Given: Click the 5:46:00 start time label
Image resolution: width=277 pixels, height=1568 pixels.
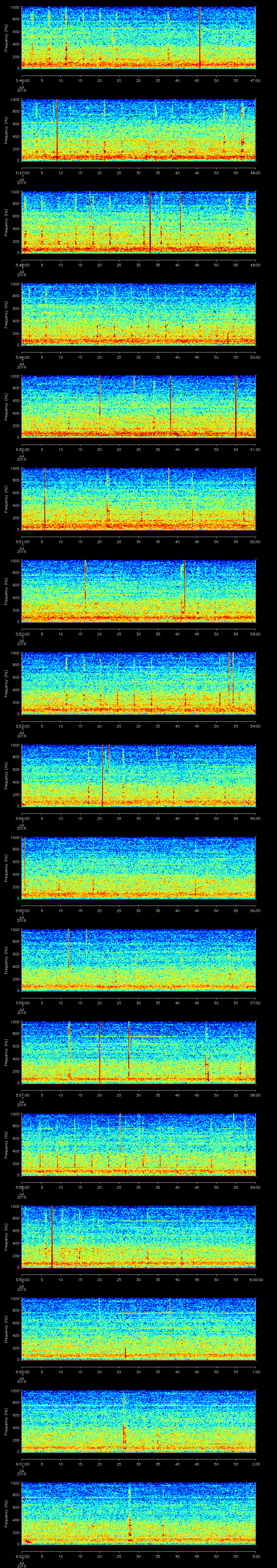Looking at the screenshot, I should [x=21, y=80].
